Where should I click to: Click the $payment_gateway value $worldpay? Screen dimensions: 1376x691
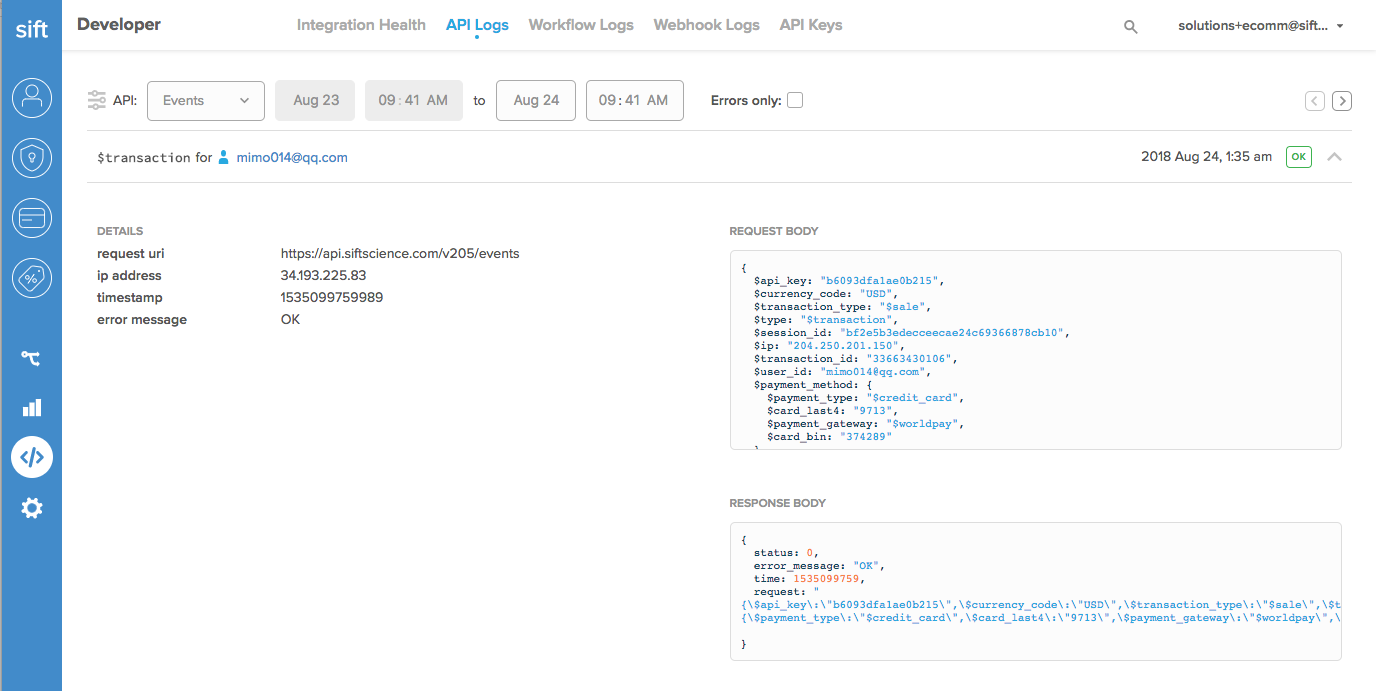point(923,424)
